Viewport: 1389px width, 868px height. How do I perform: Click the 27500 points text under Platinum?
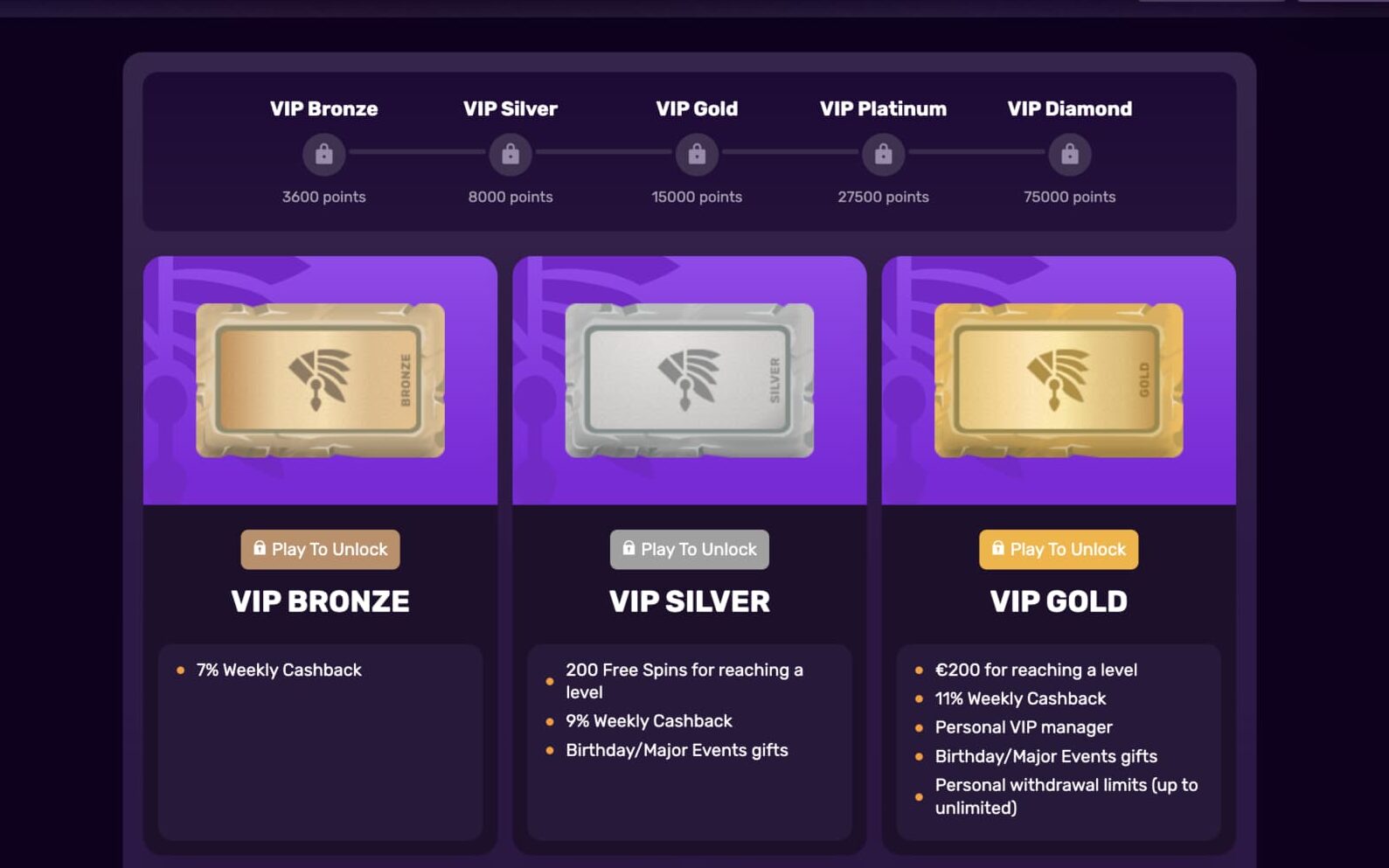(882, 197)
